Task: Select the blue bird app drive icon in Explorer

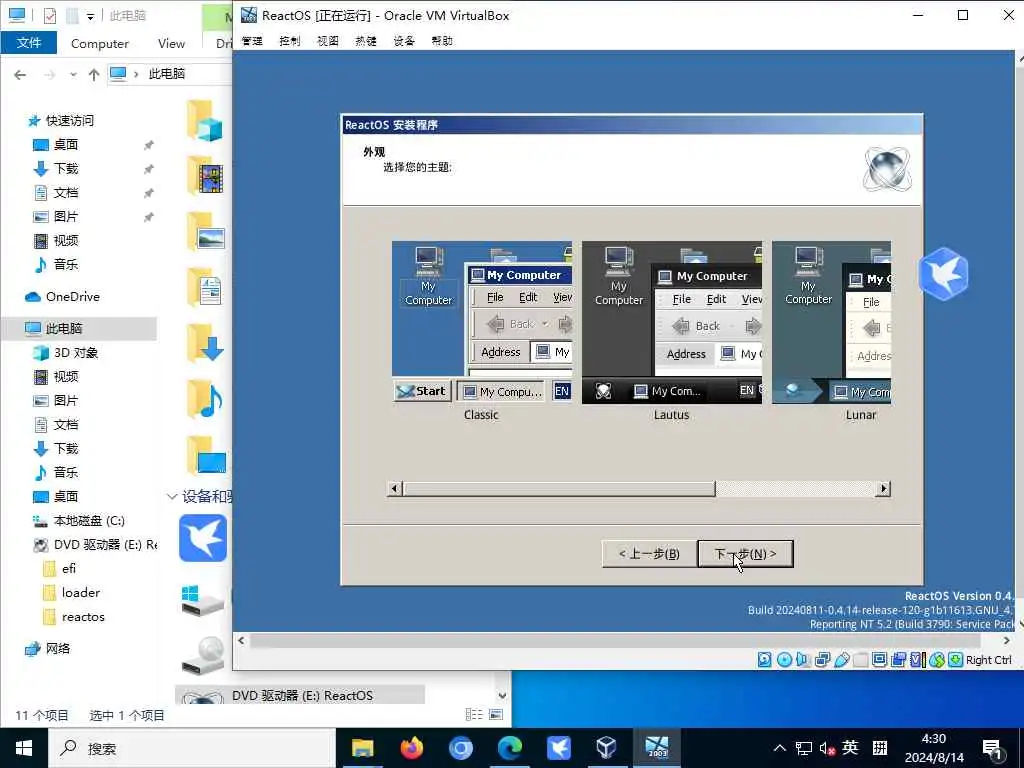Action: [203, 538]
